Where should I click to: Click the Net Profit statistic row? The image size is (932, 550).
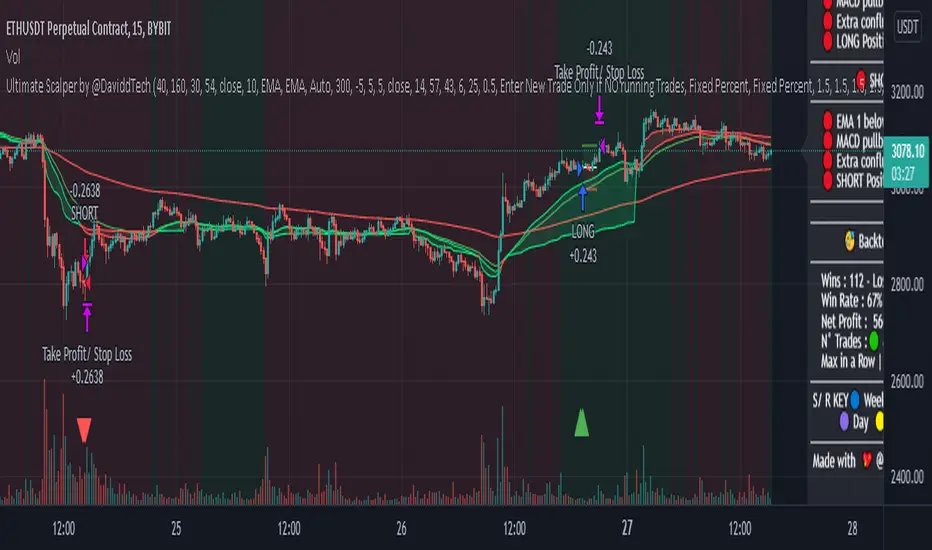pos(852,322)
